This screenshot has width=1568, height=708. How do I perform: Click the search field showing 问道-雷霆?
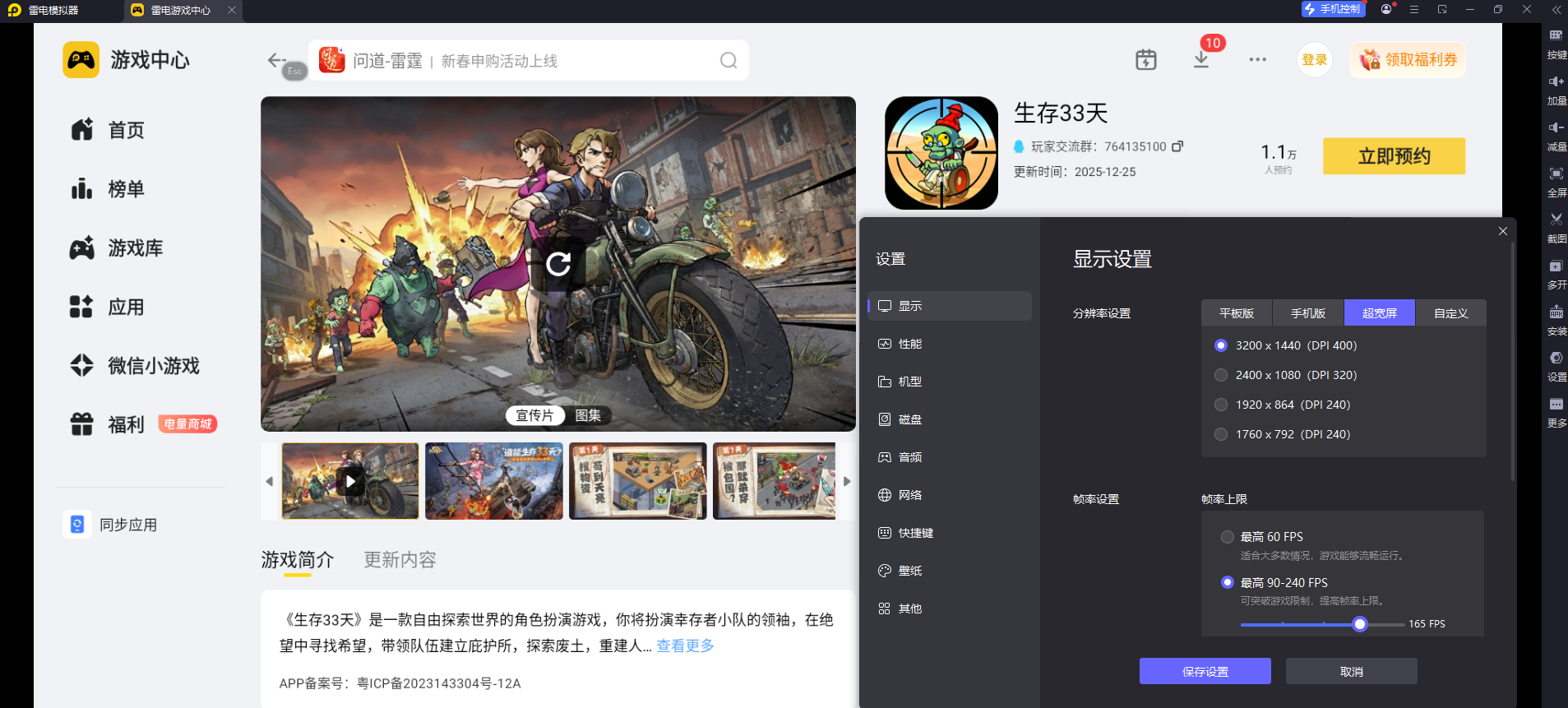click(x=529, y=60)
